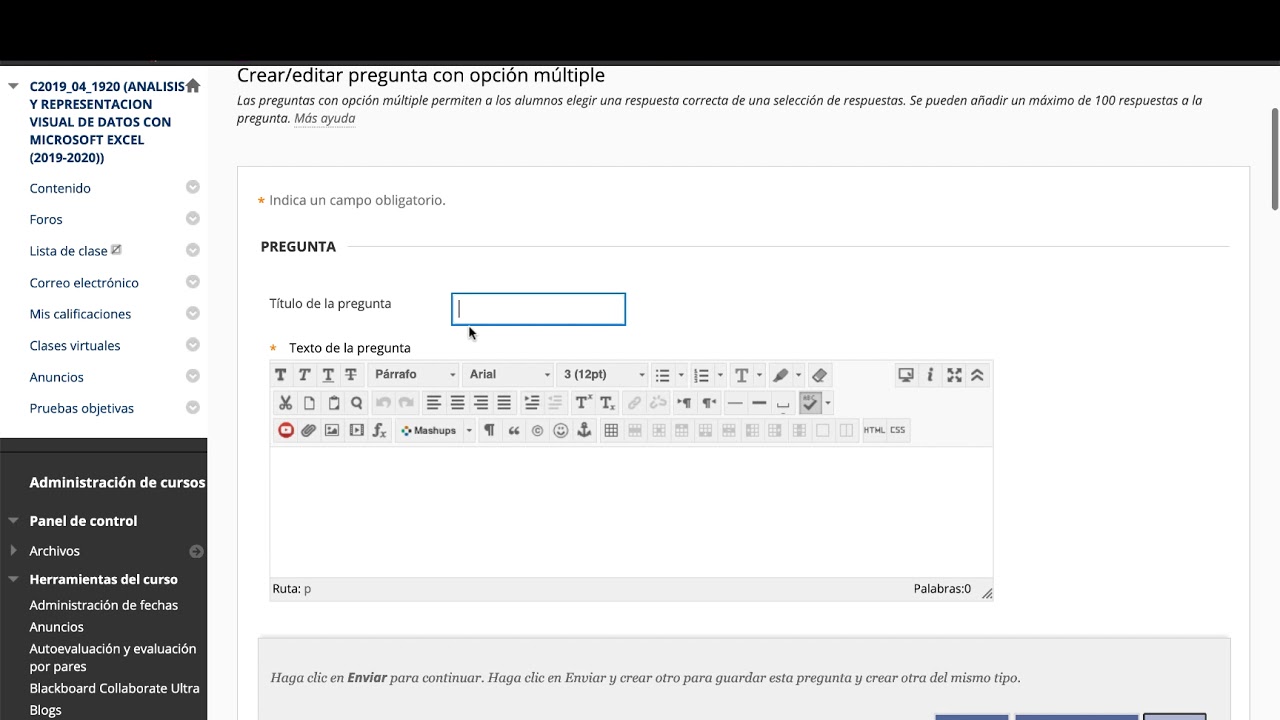Image resolution: width=1280 pixels, height=720 pixels.
Task: Open find/search magnifier tool in editor
Action: (357, 403)
